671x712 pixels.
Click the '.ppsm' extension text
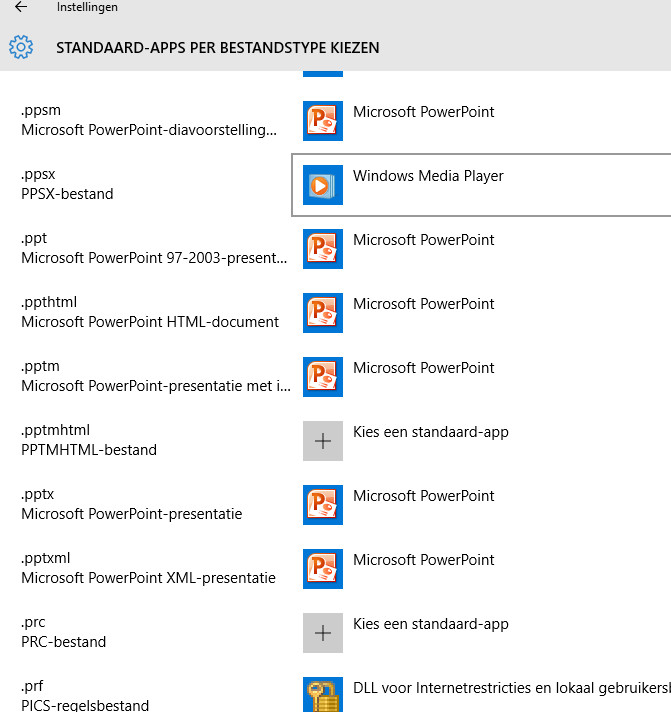(x=41, y=110)
